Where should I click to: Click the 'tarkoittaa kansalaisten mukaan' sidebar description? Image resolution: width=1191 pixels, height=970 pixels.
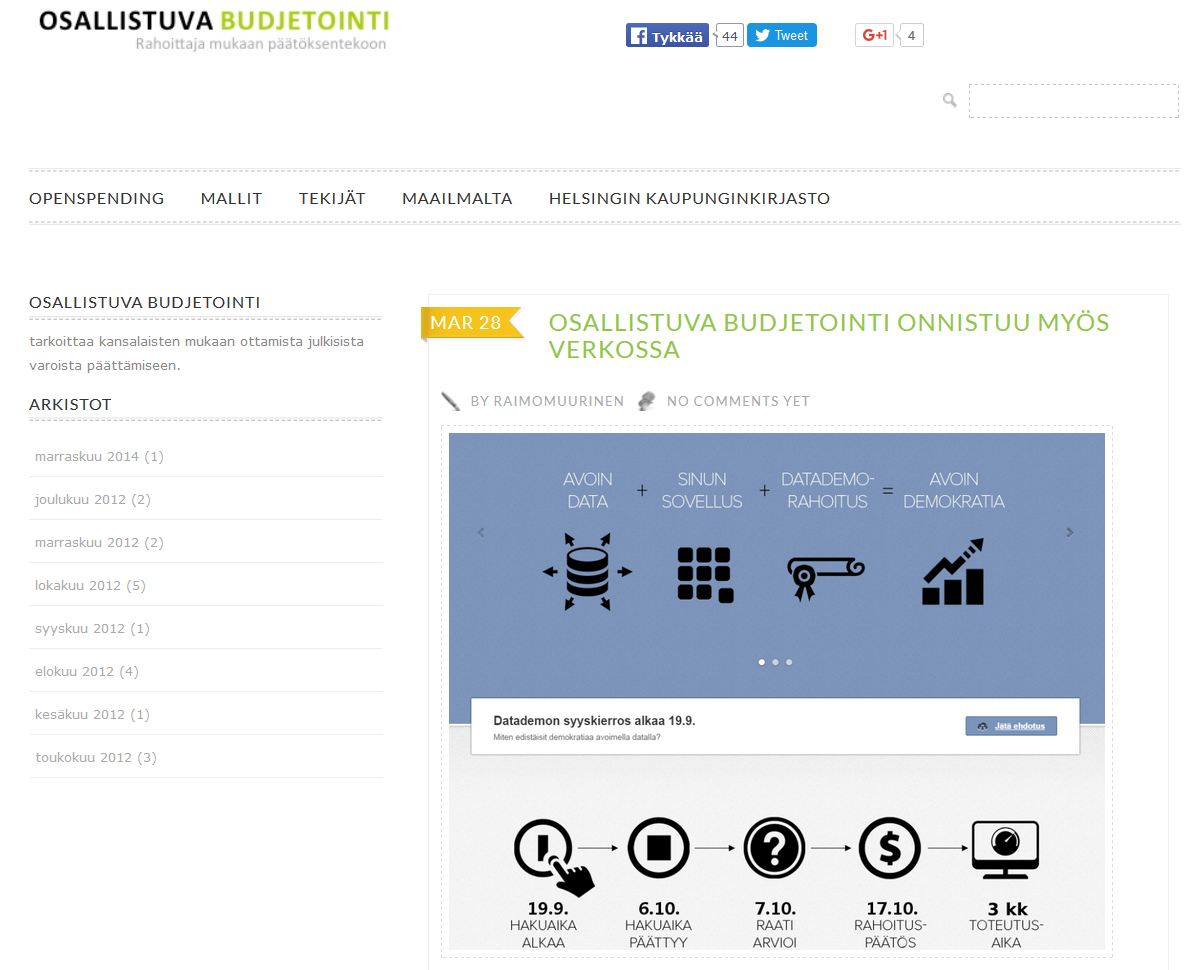196,353
